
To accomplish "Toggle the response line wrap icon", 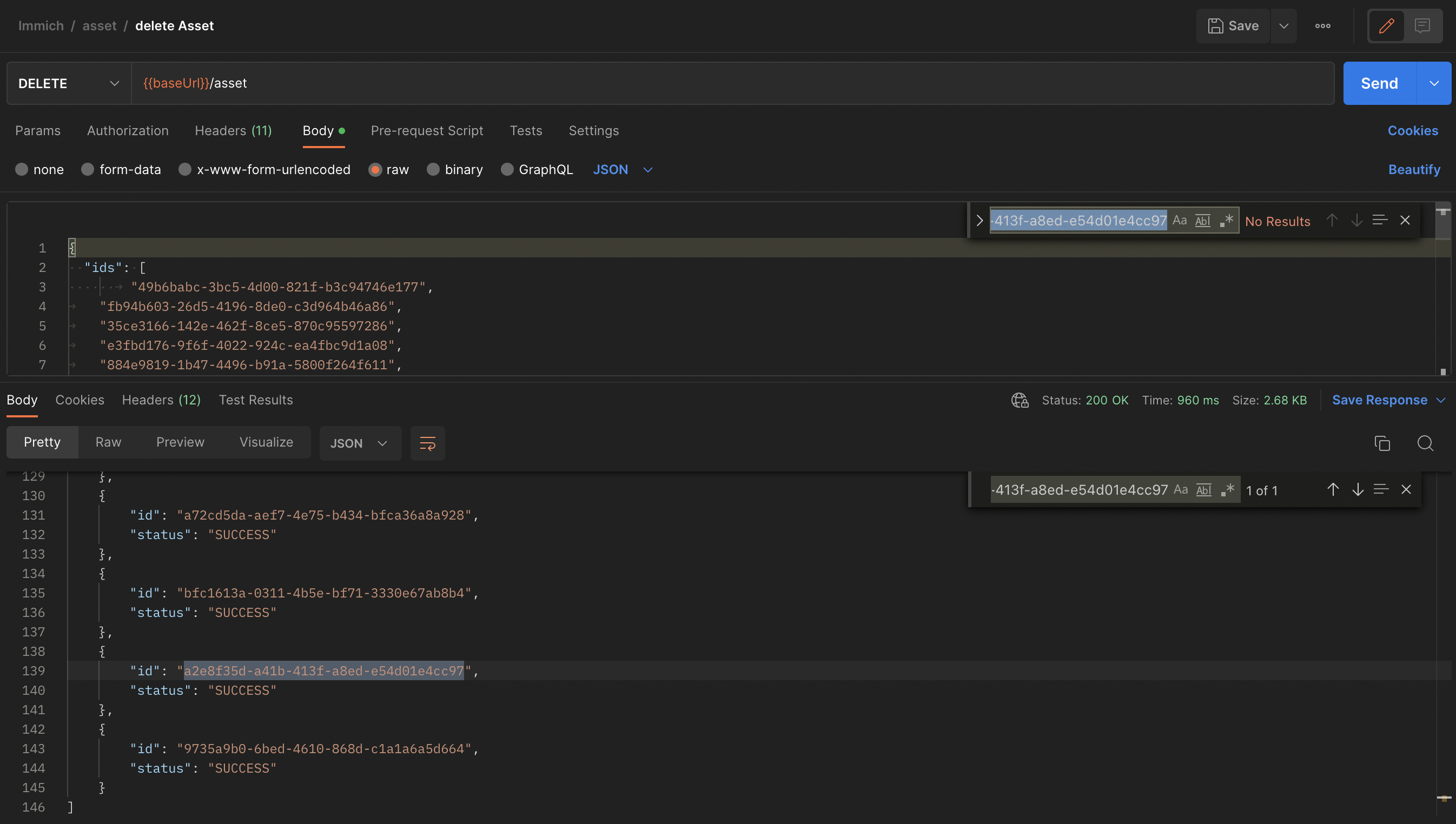I will (427, 443).
